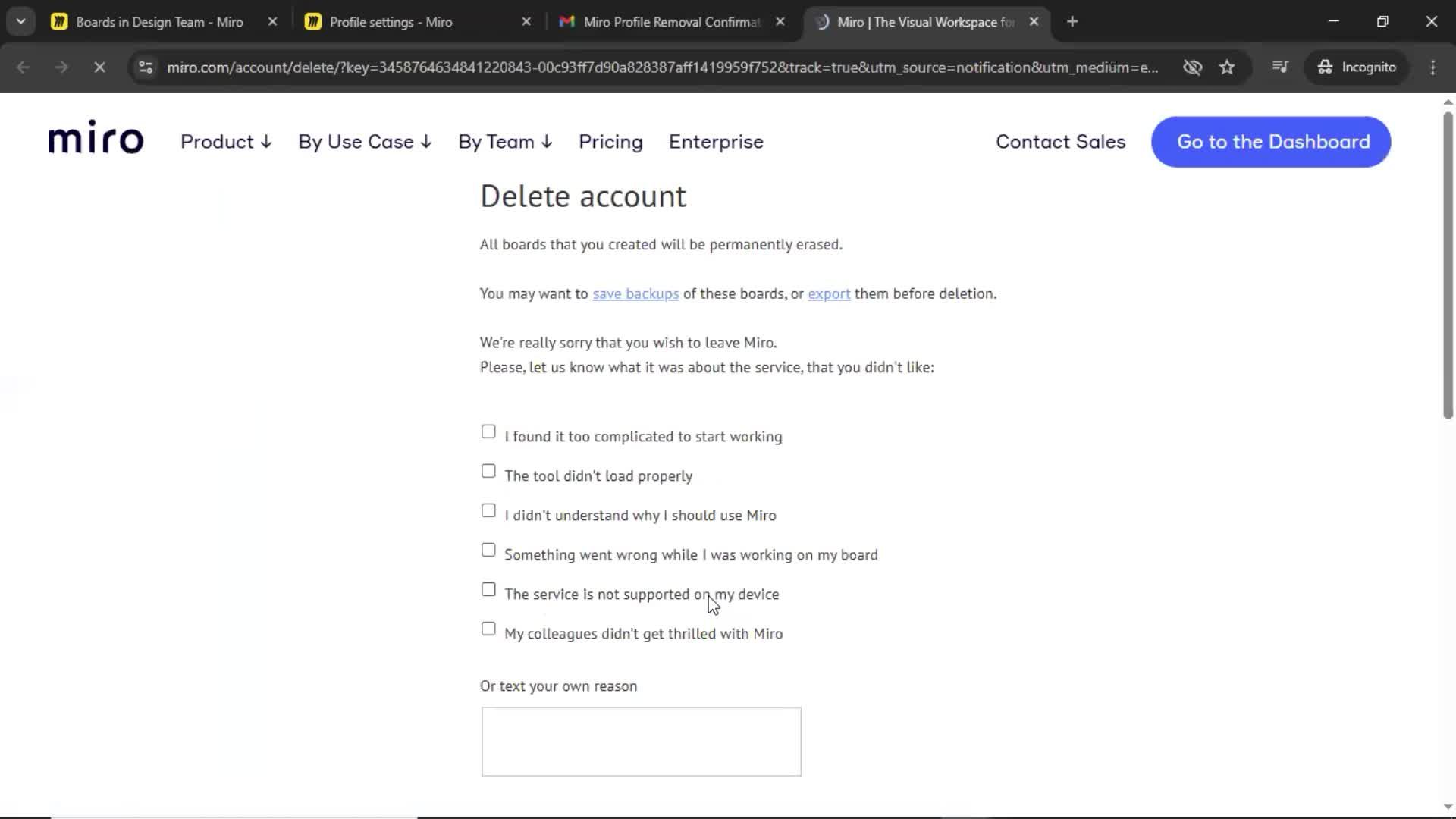Screen dimensions: 1456x819
Task: Click the Gmail icon on the third tab
Action: [566, 22]
